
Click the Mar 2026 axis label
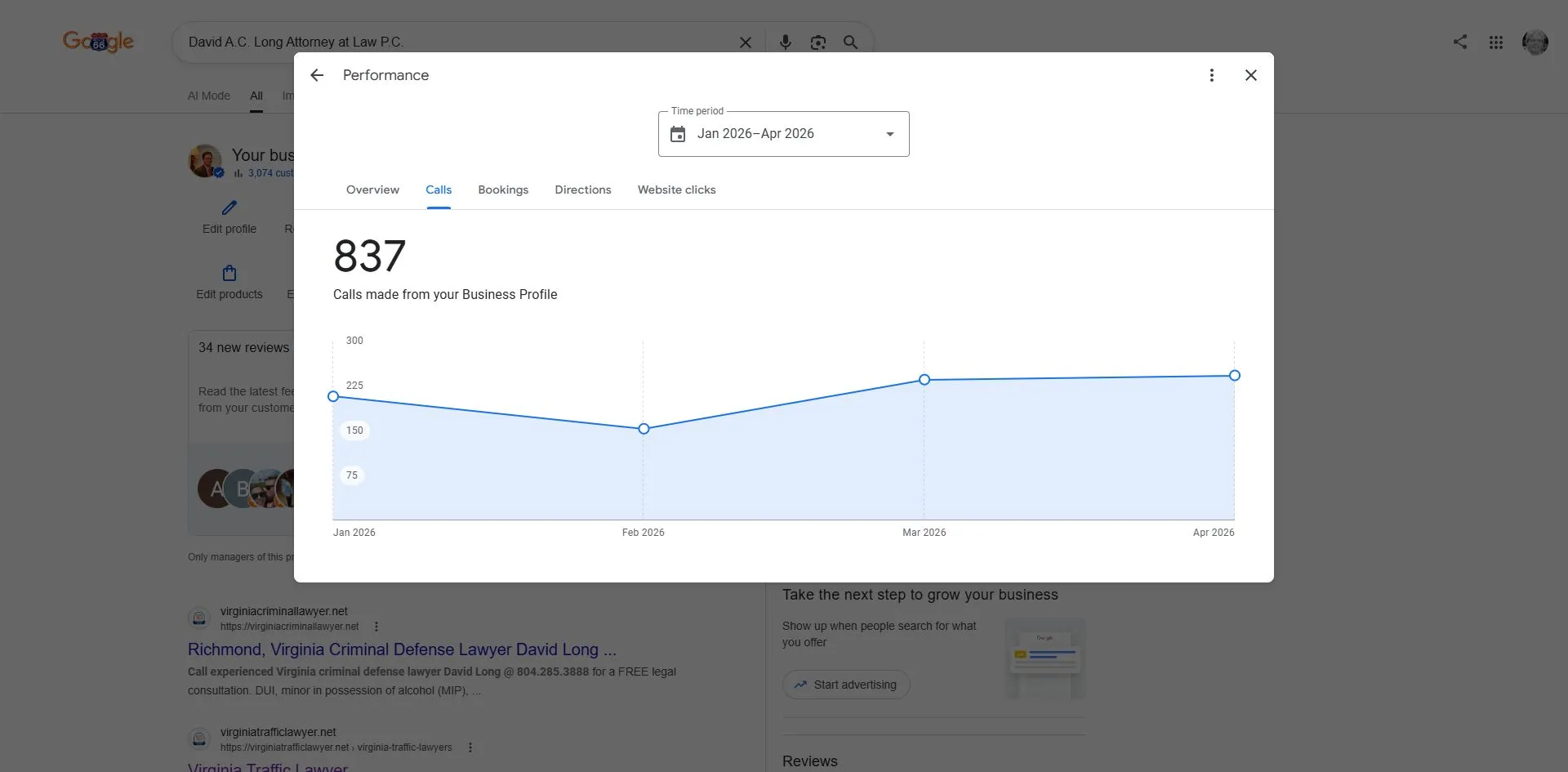924,533
